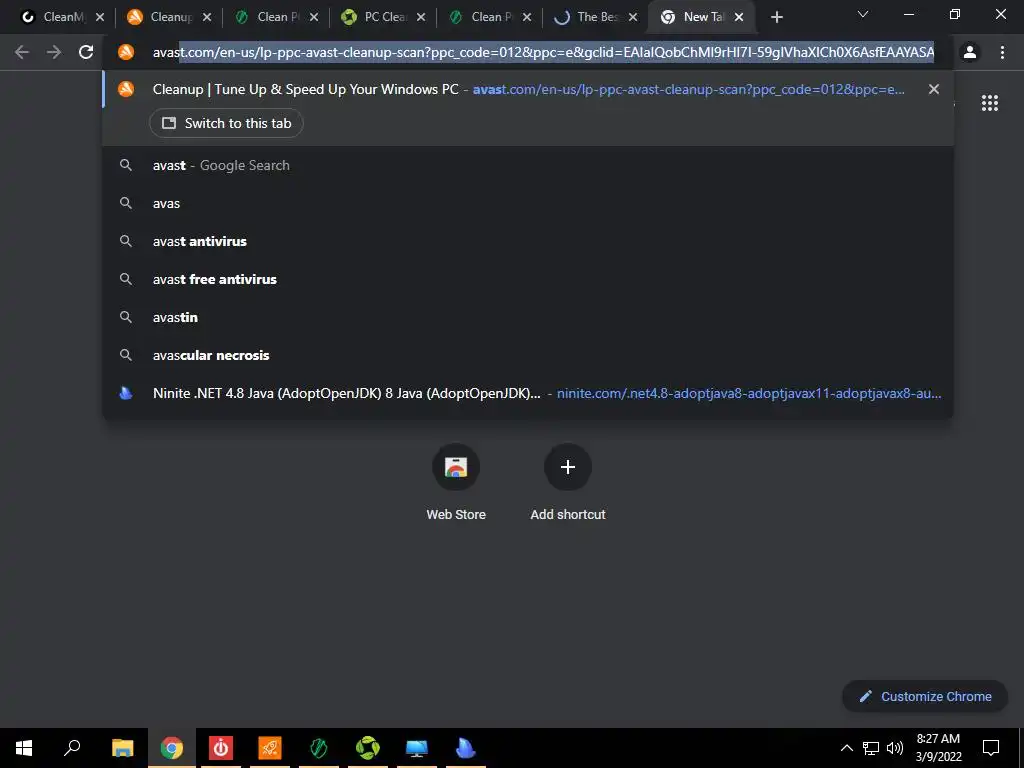Open the volume tray icon
1024x768 pixels.
click(895, 748)
